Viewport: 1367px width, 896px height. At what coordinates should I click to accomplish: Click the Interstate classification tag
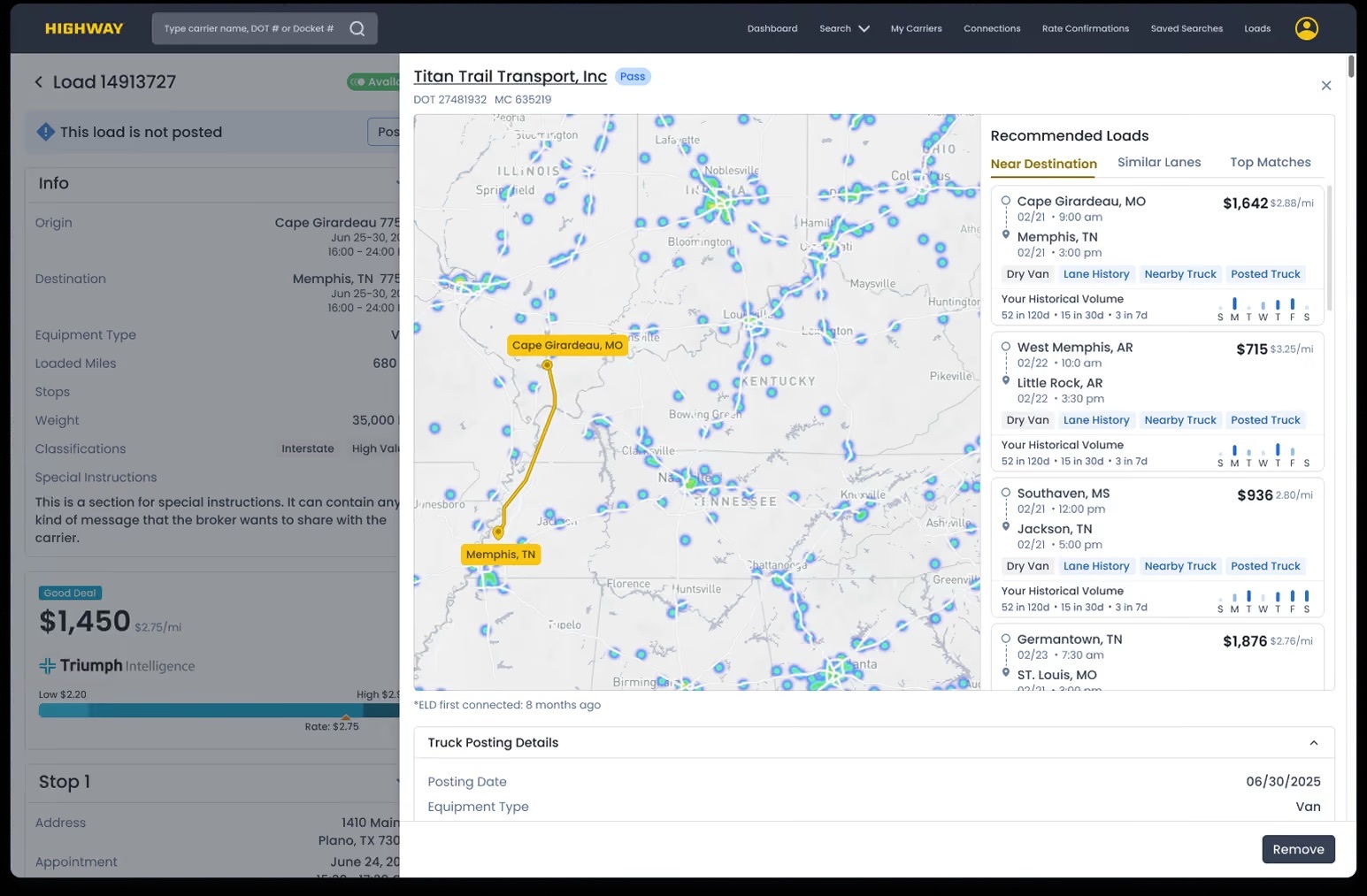point(307,448)
